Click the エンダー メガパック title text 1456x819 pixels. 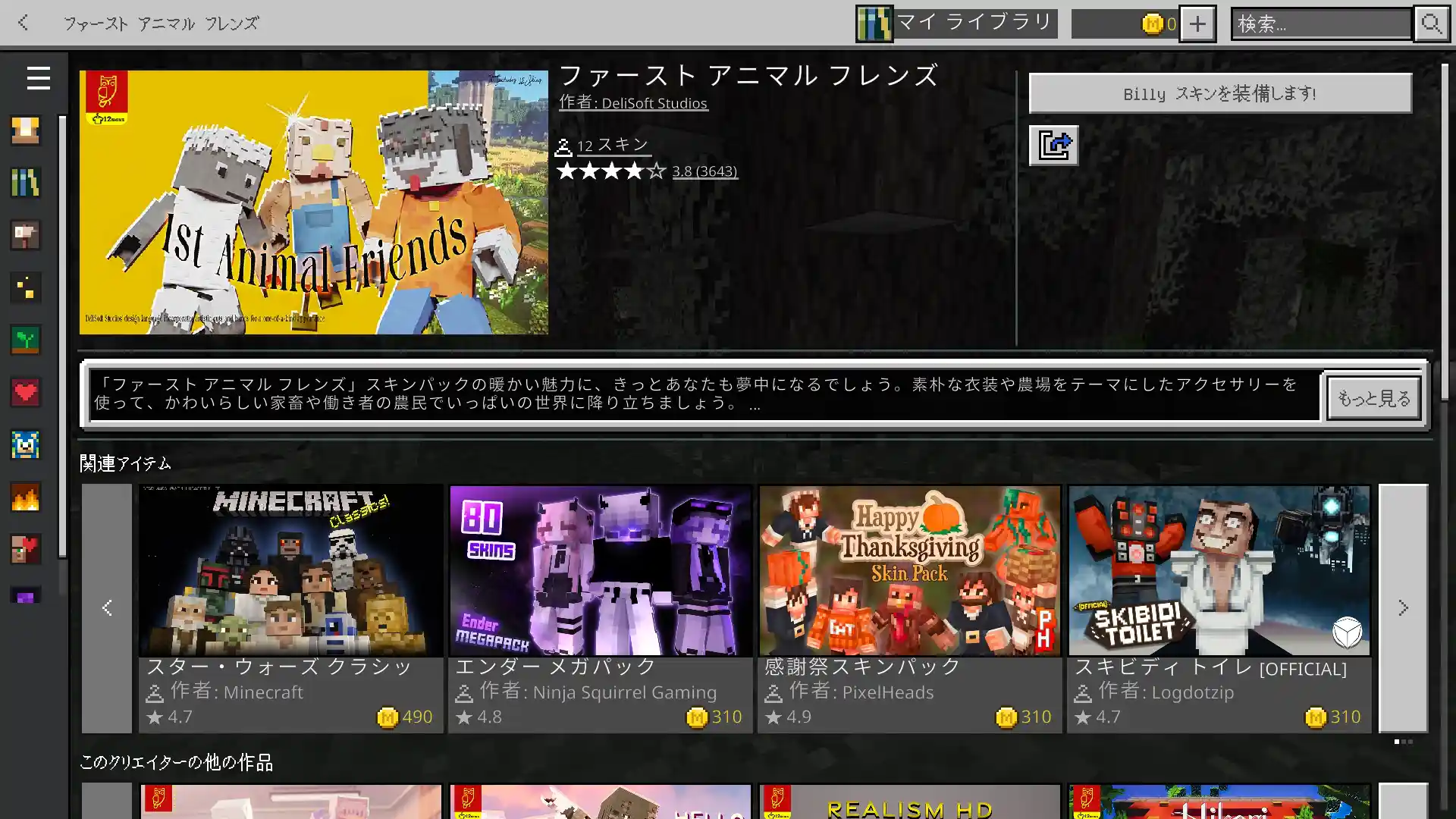tap(554, 667)
